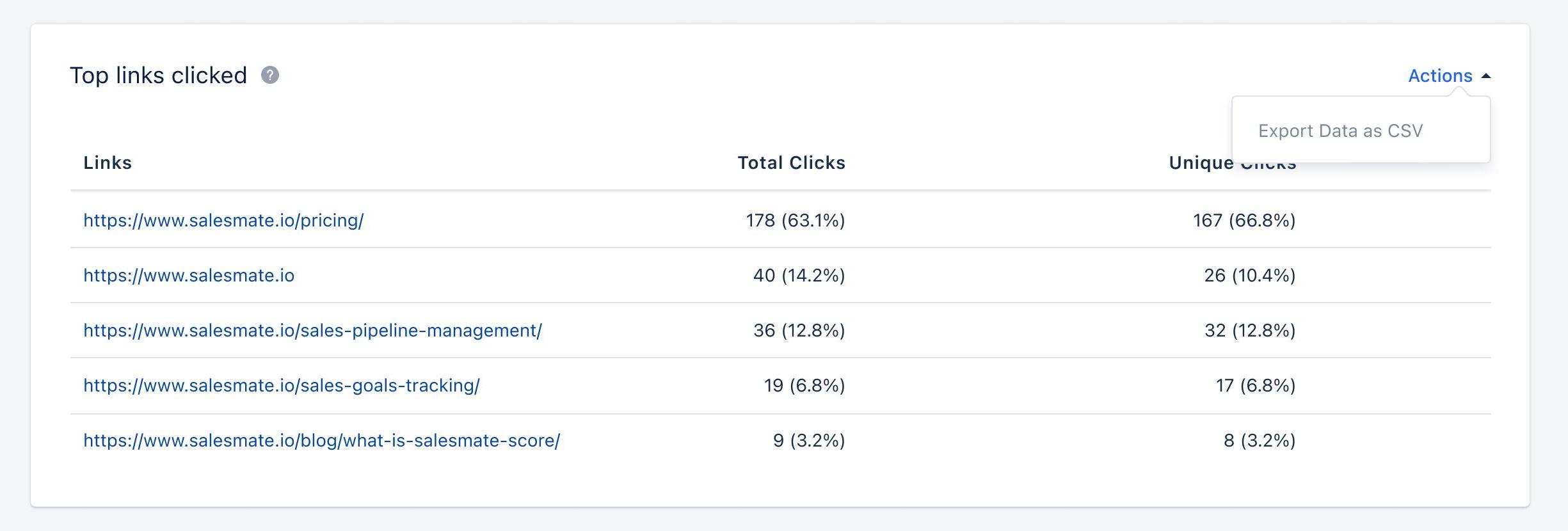Click the Unique Clicks column header

[1233, 162]
